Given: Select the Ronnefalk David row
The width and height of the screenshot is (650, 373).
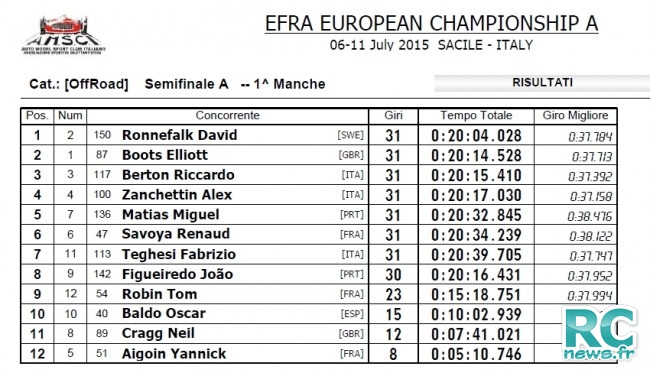Looking at the screenshot, I should click(319, 135).
